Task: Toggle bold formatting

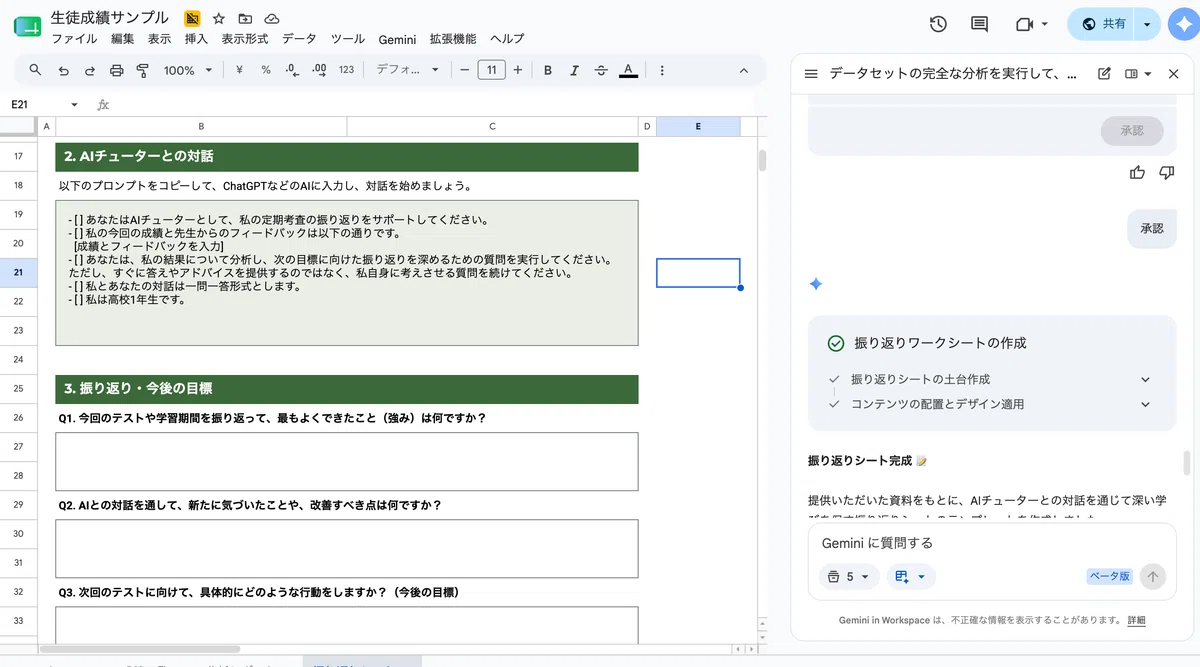Action: 548,70
